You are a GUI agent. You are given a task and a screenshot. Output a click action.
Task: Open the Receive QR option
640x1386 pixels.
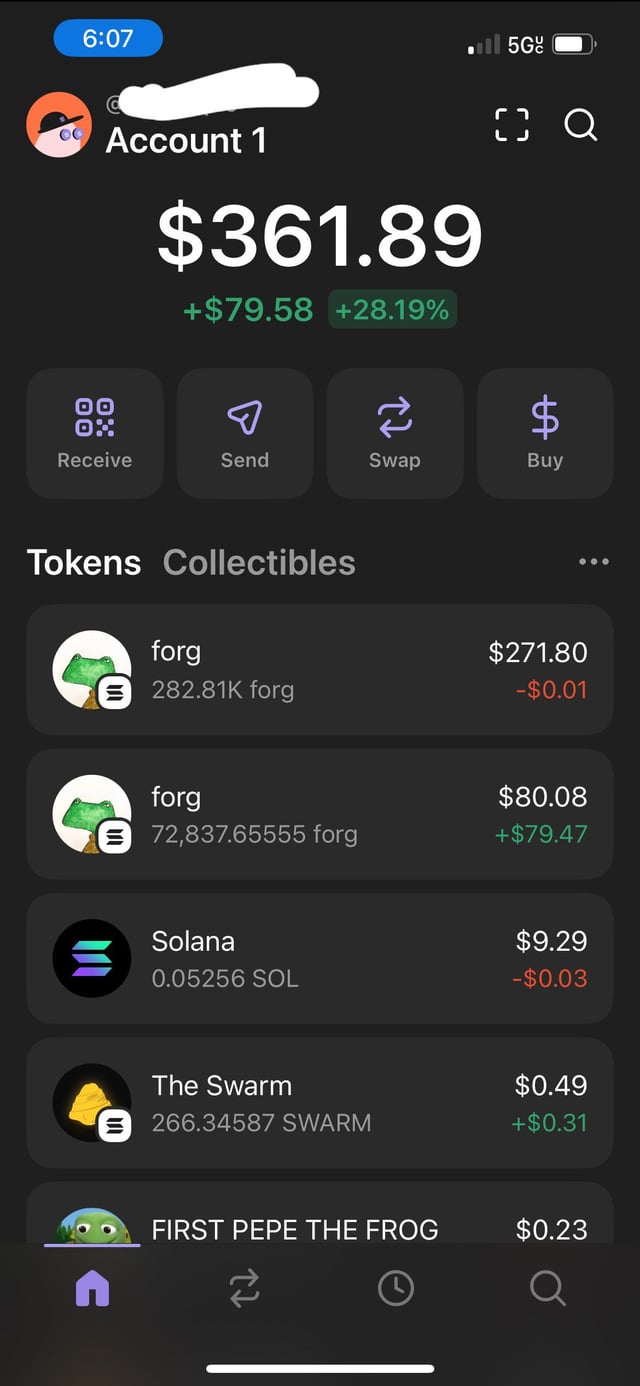click(x=95, y=433)
